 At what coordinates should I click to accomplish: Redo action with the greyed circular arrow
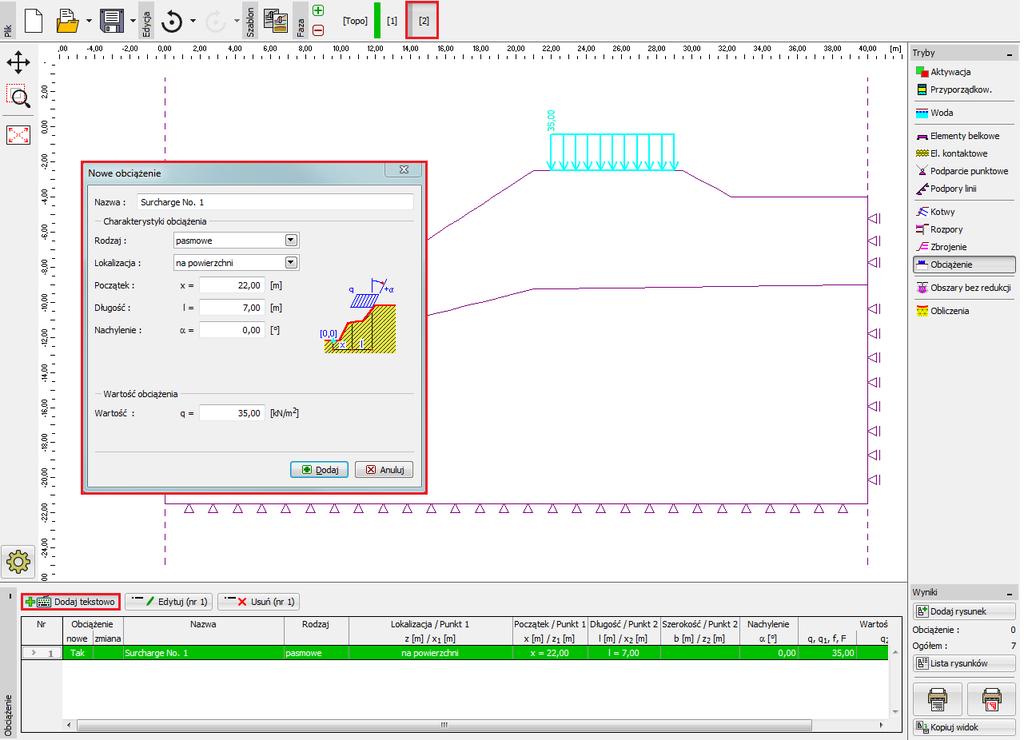click(216, 22)
